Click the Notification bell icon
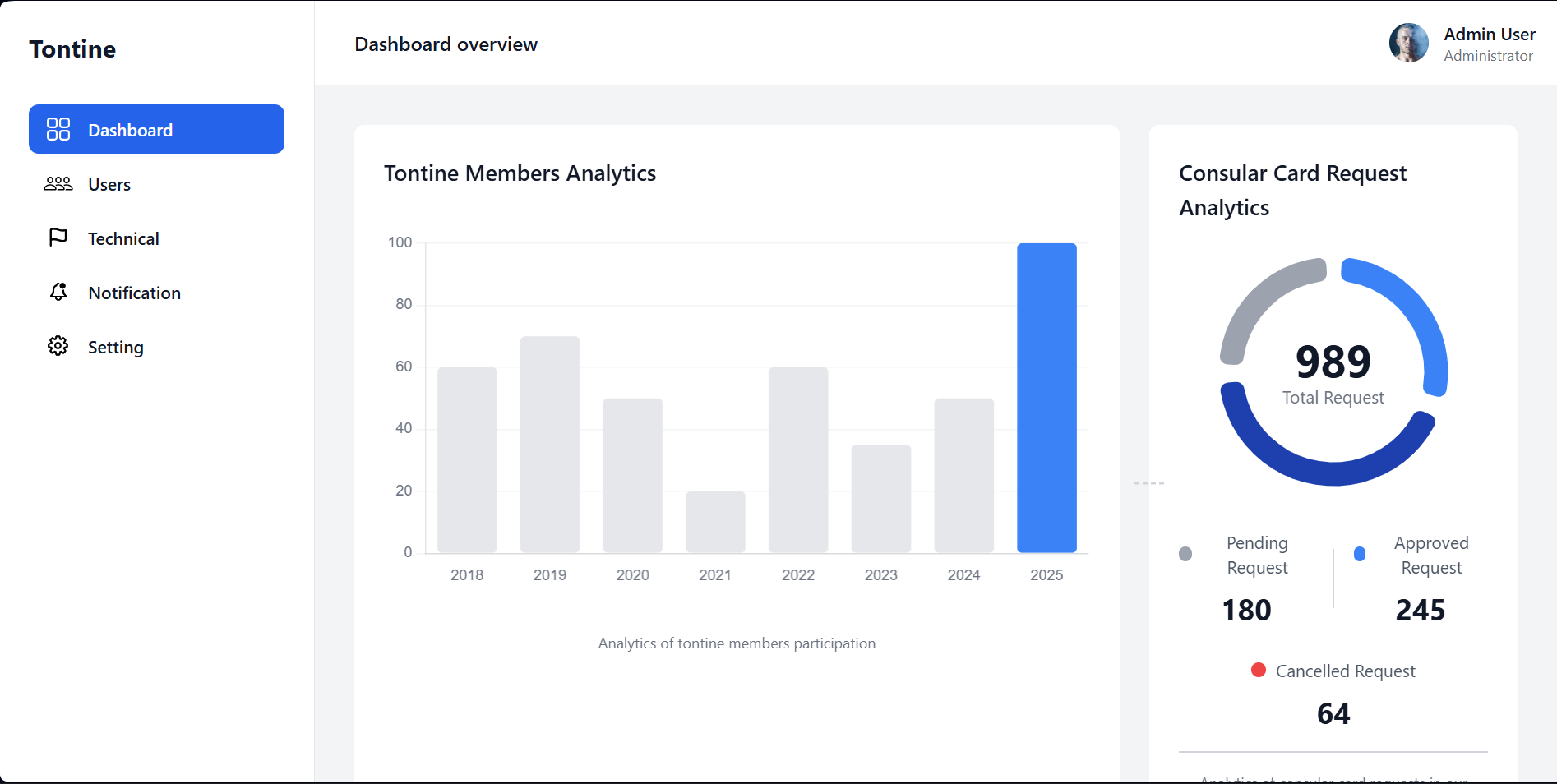 [58, 292]
